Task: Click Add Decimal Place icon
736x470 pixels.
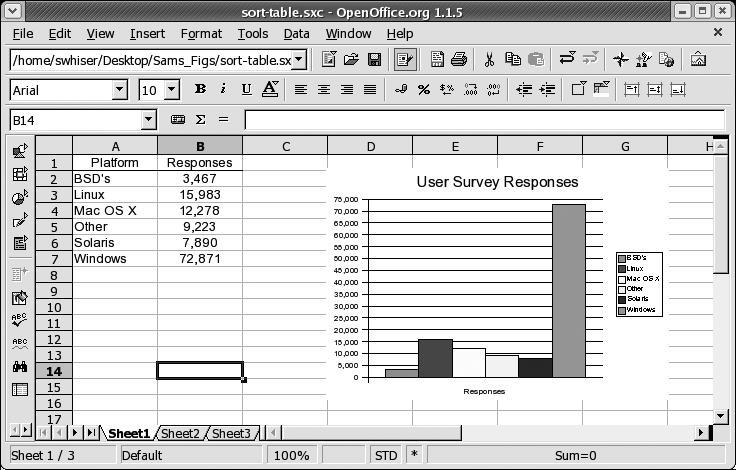Action: [x=470, y=89]
